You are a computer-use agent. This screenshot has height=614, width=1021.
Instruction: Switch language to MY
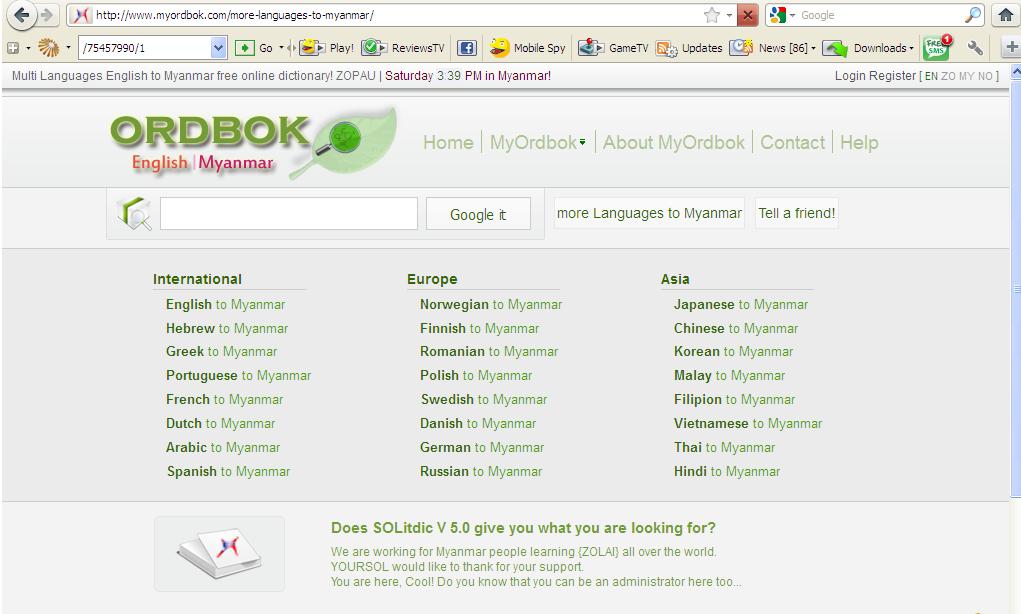(x=966, y=76)
